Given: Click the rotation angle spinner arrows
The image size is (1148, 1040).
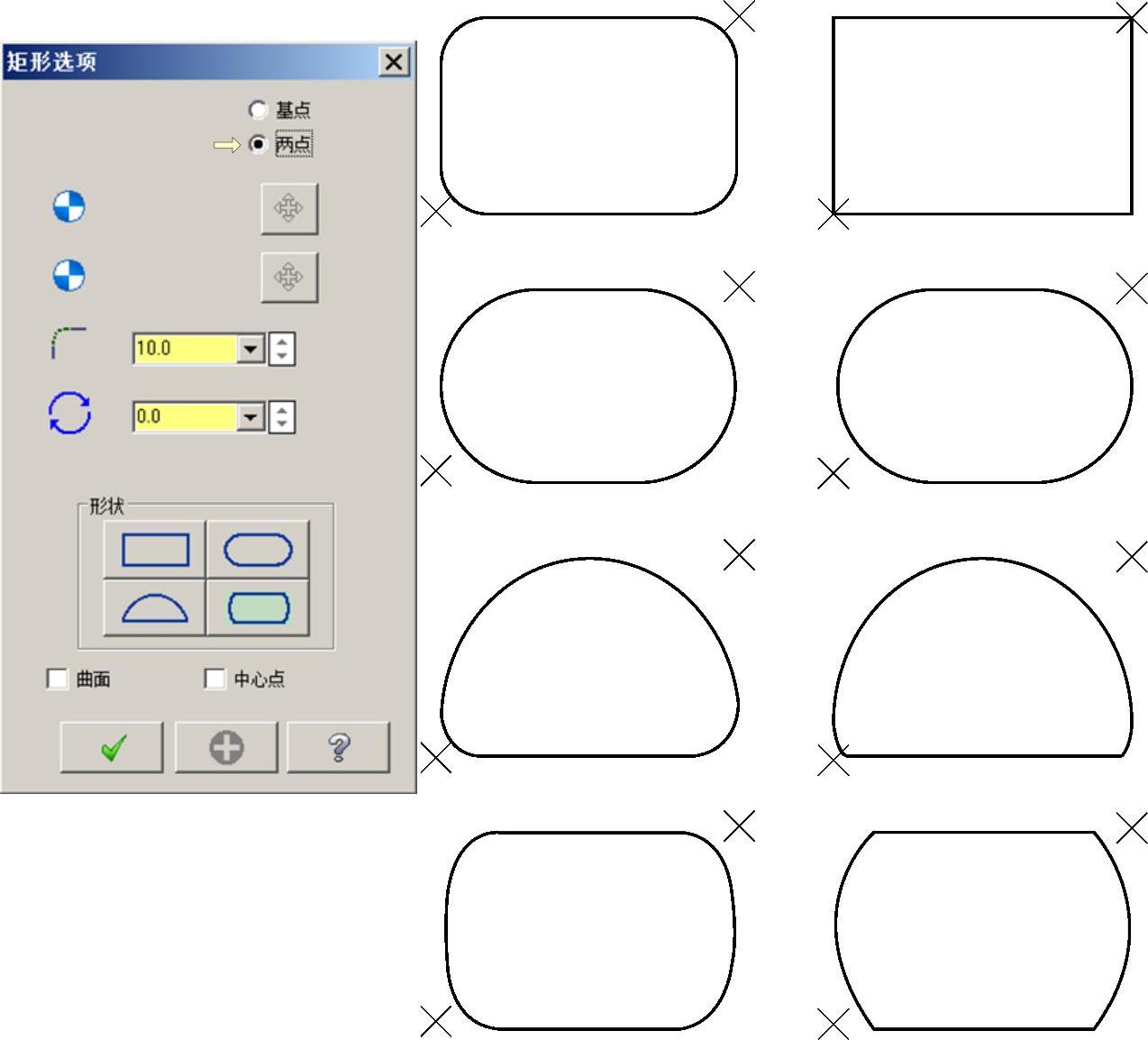Looking at the screenshot, I should [282, 416].
